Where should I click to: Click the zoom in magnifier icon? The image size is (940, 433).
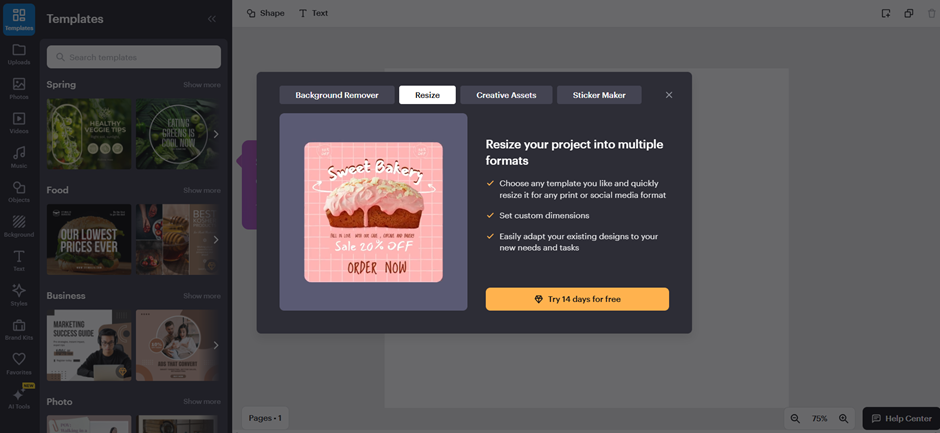pyautogui.click(x=843, y=418)
